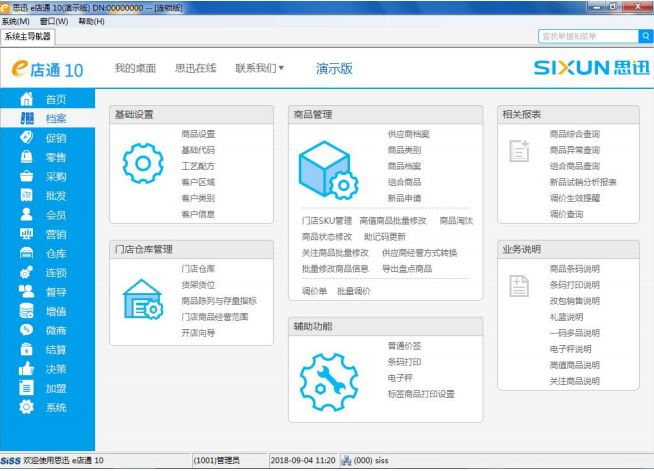Click the 辅助功能 wrench gear icon

(x=329, y=382)
